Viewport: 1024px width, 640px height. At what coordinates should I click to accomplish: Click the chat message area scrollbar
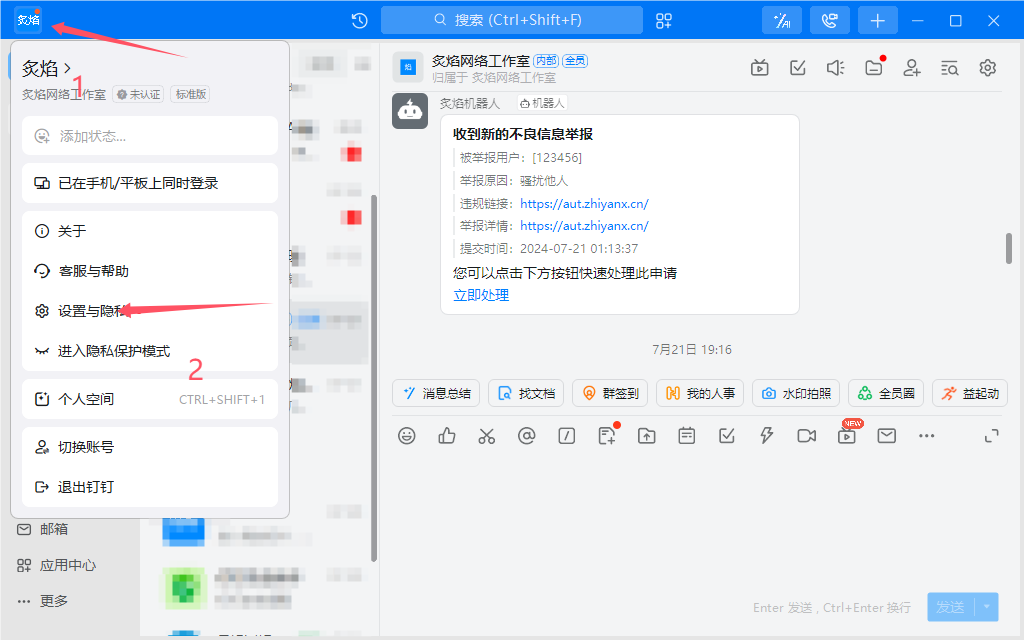1009,248
